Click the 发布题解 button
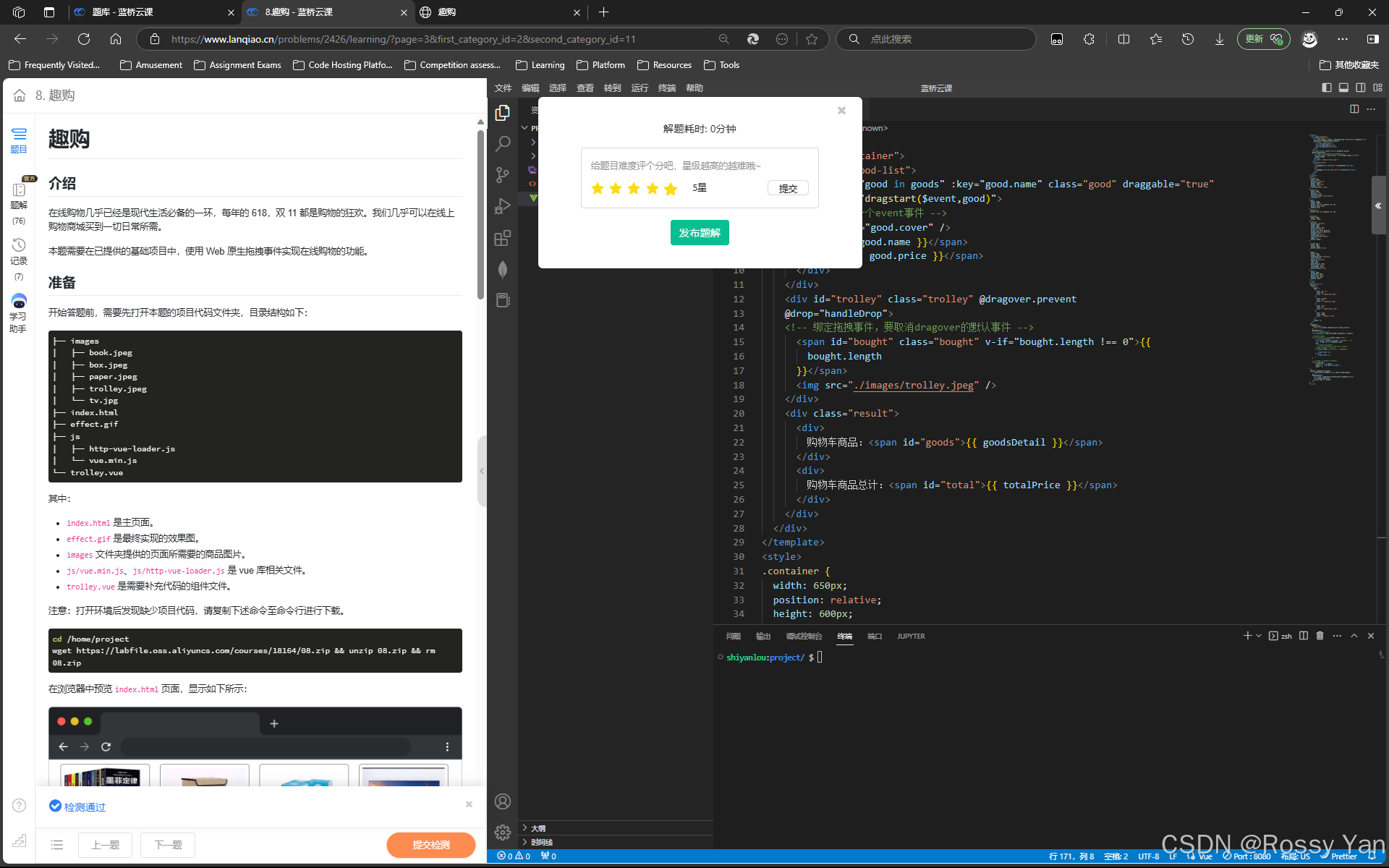 click(699, 233)
